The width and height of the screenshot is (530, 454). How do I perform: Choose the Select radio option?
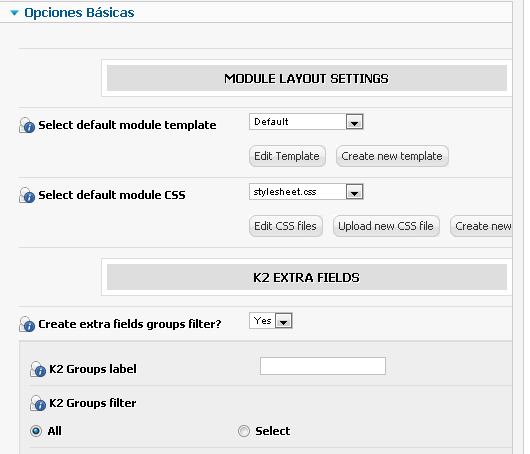click(x=244, y=431)
